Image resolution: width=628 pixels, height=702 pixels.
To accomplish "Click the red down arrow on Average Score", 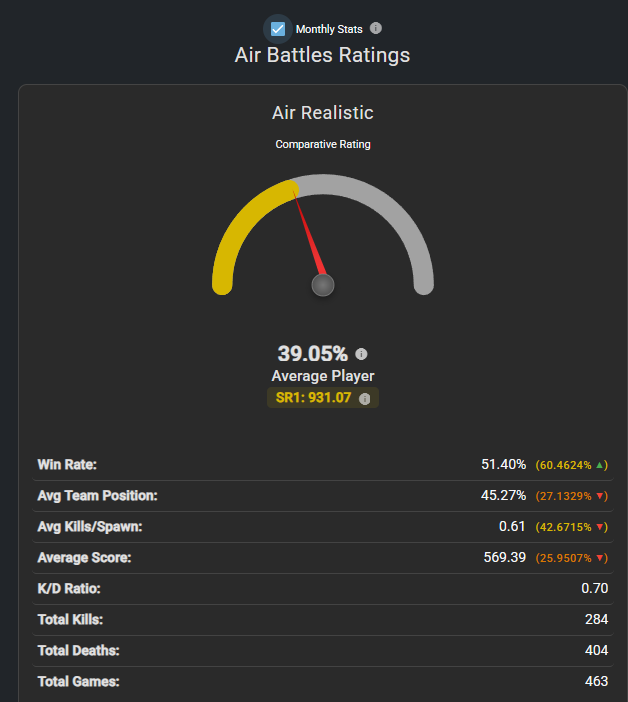I will tap(603, 558).
